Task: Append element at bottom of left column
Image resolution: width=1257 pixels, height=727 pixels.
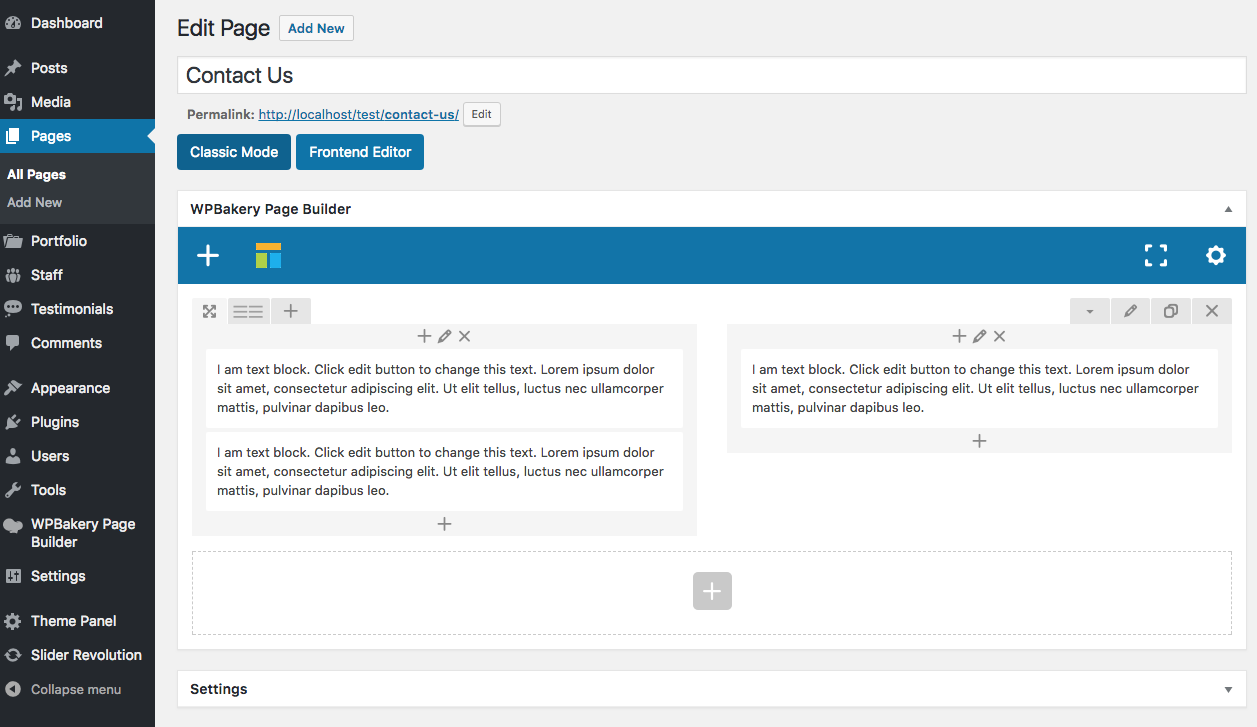Action: point(445,524)
